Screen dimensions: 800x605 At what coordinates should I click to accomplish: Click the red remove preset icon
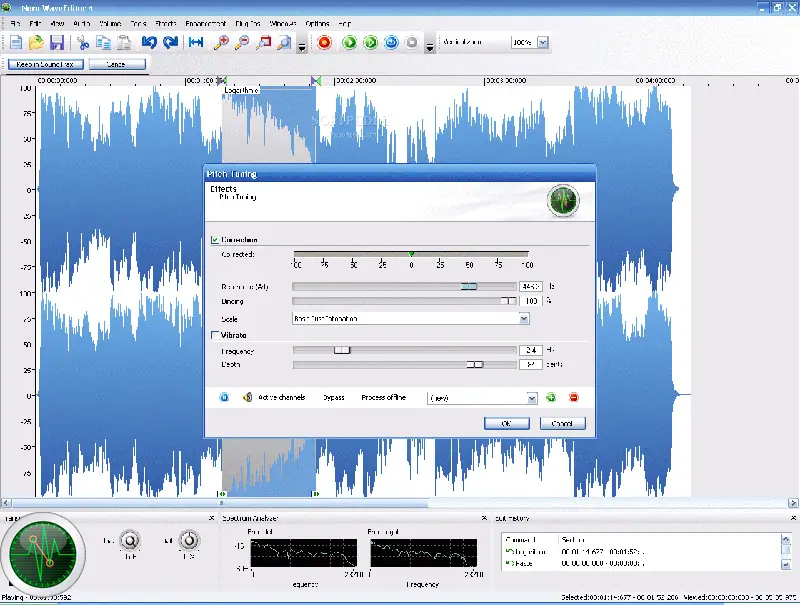[574, 397]
